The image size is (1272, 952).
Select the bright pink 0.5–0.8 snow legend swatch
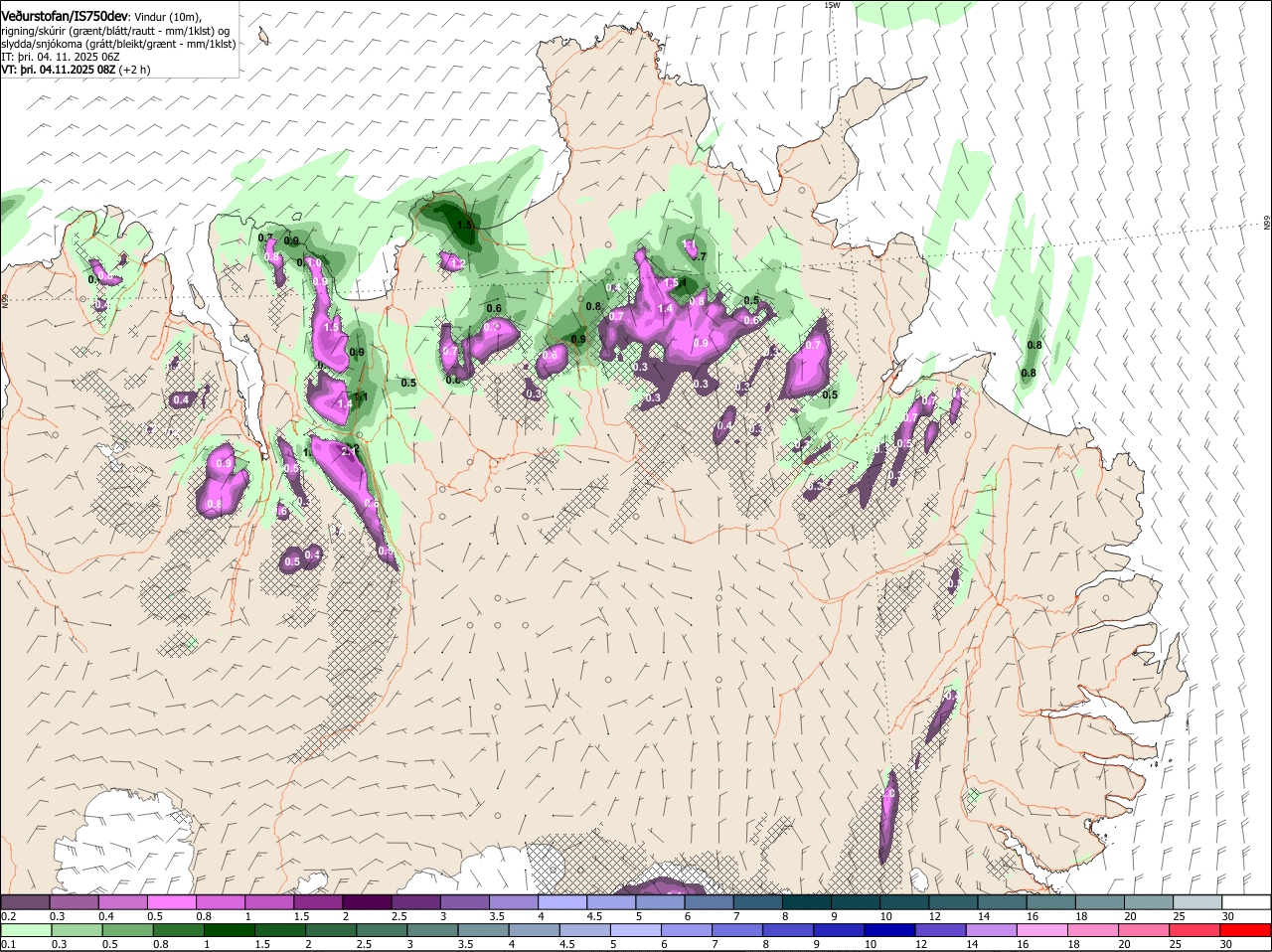point(171,901)
